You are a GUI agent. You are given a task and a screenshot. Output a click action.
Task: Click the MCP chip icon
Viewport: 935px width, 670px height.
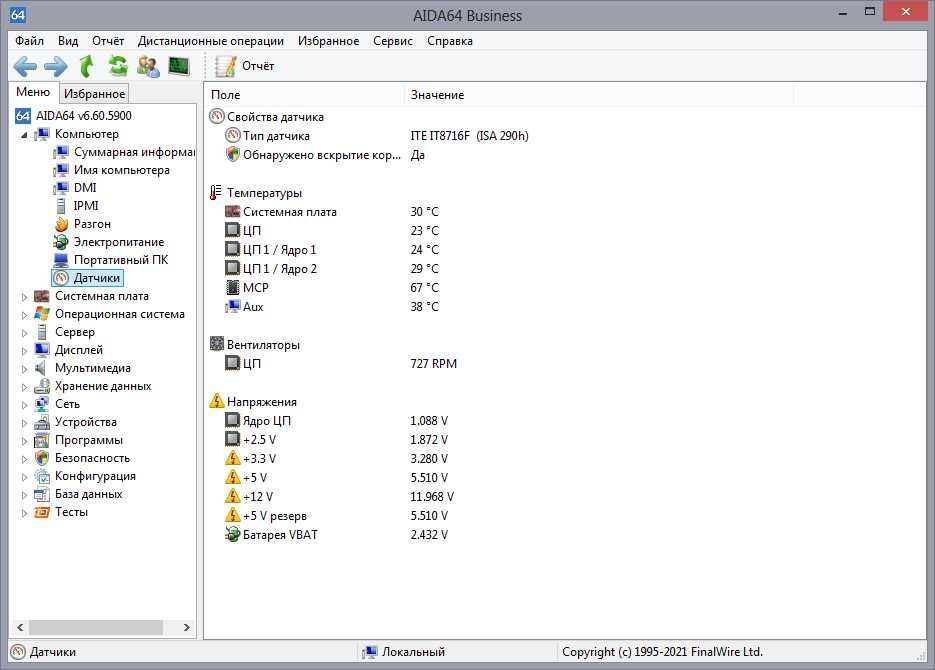click(x=233, y=287)
